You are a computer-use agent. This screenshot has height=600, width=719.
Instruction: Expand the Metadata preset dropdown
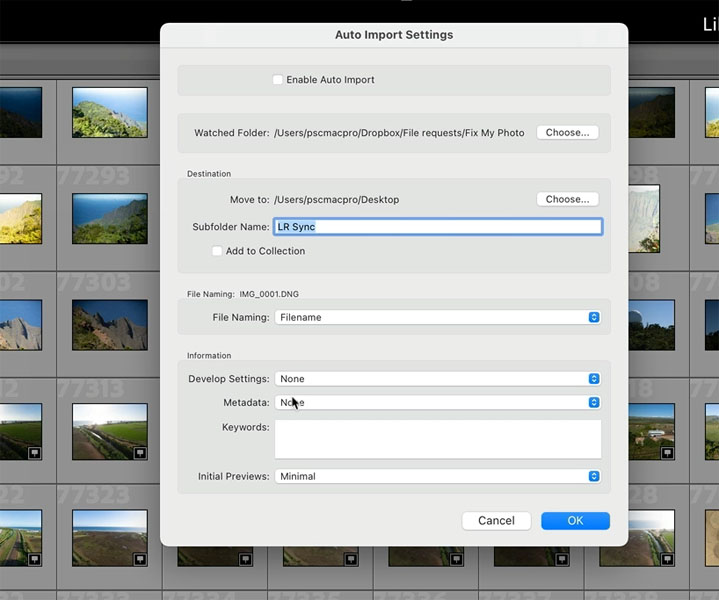(x=437, y=402)
